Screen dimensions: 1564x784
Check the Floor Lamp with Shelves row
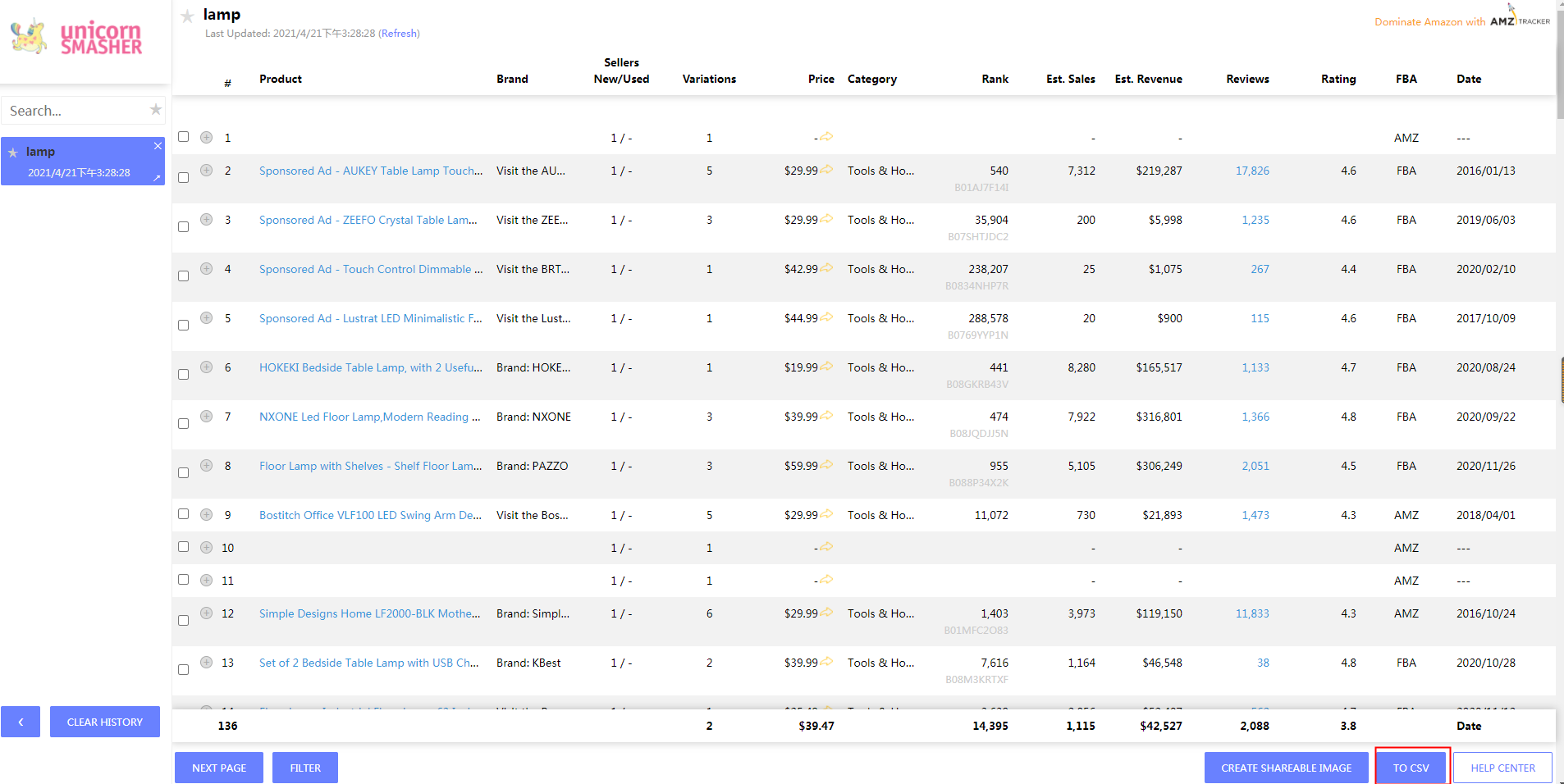[x=184, y=472]
